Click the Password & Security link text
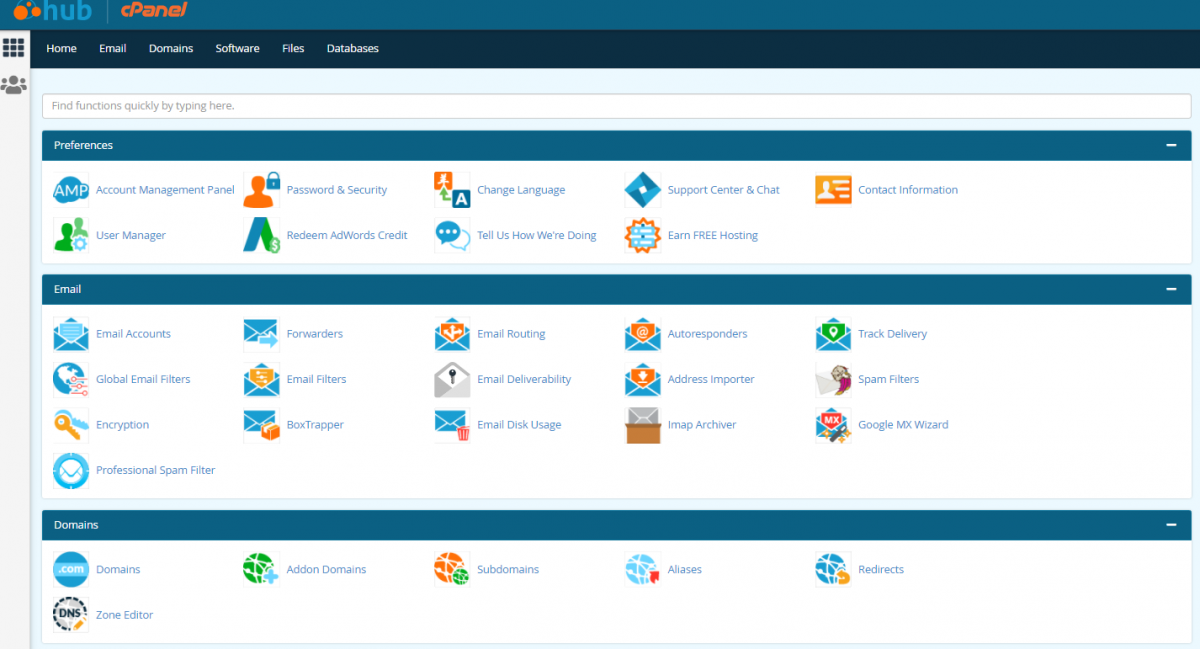 coord(337,190)
